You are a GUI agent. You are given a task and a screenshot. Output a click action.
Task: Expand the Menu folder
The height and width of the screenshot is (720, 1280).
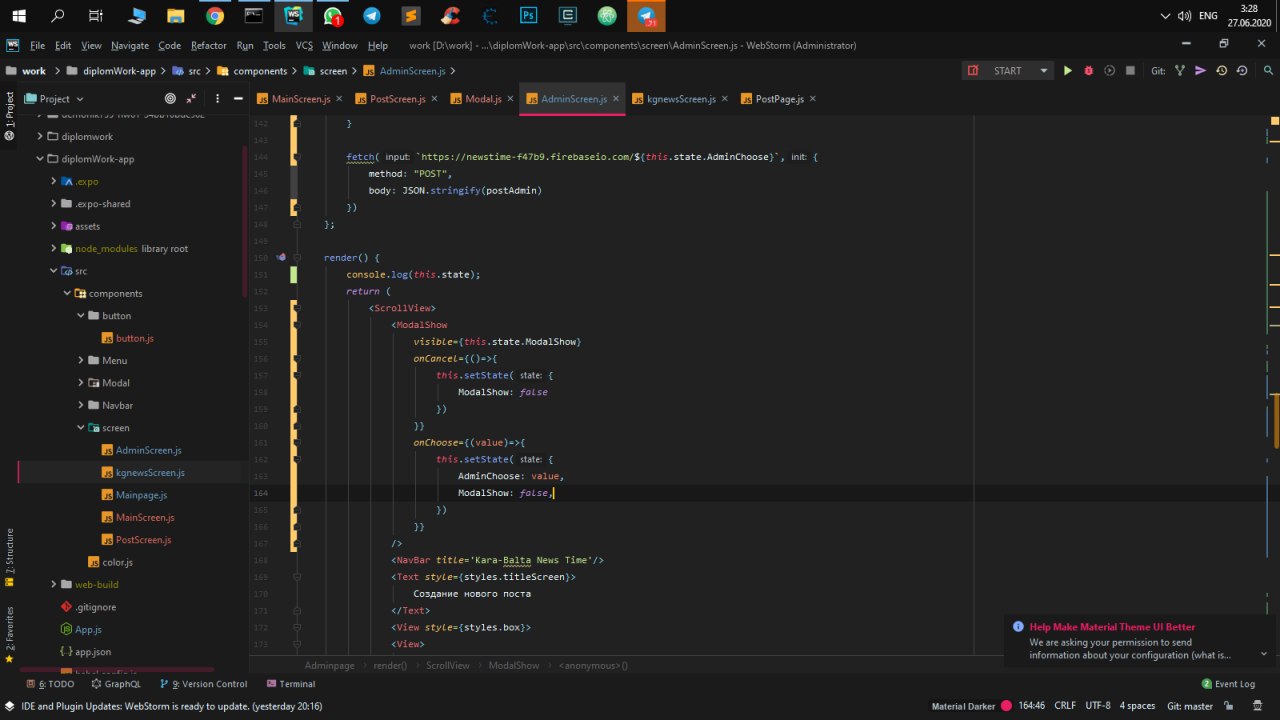tap(81, 360)
